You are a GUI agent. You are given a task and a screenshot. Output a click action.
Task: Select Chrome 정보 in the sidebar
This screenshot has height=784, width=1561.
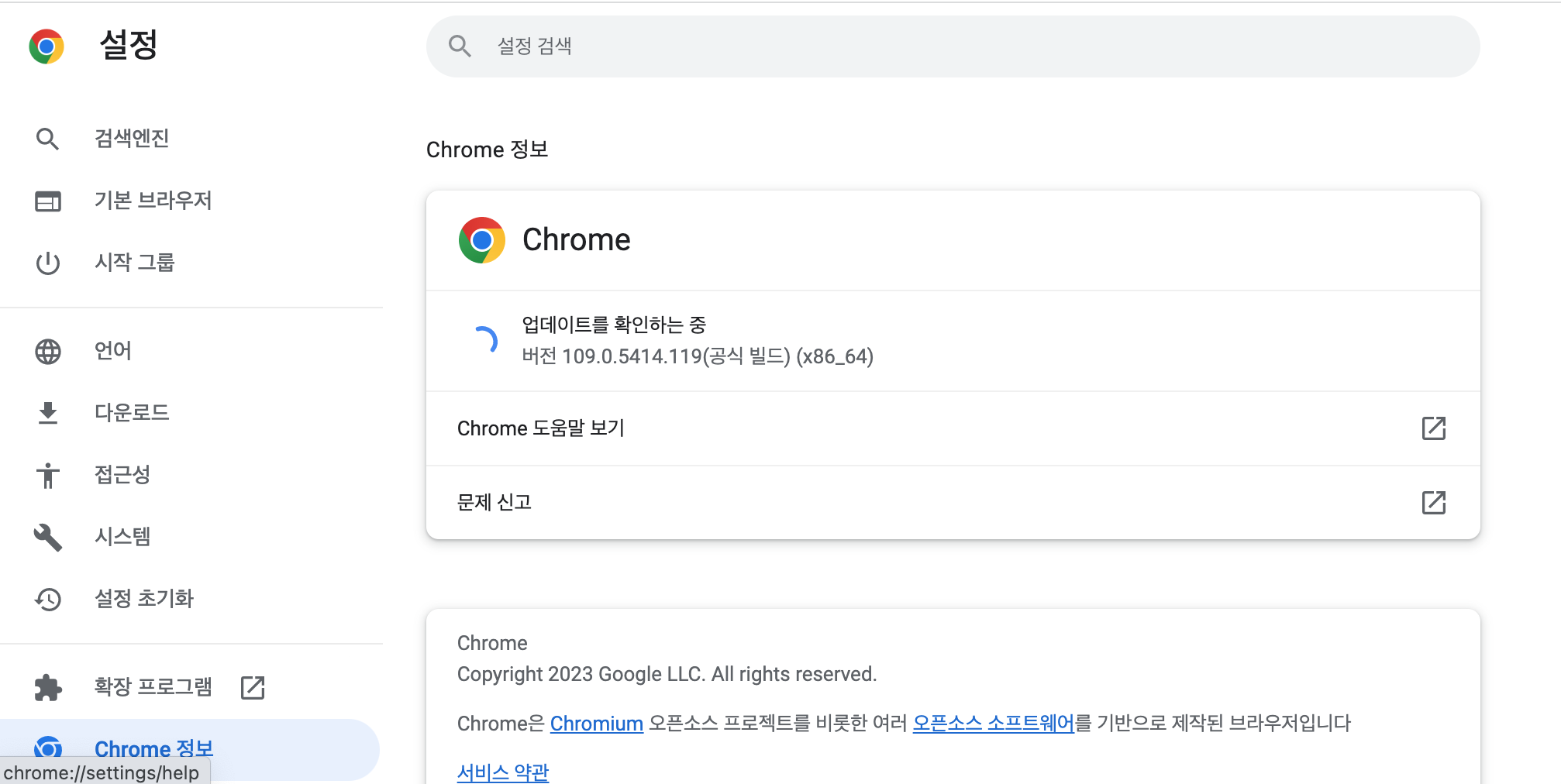coord(189,749)
